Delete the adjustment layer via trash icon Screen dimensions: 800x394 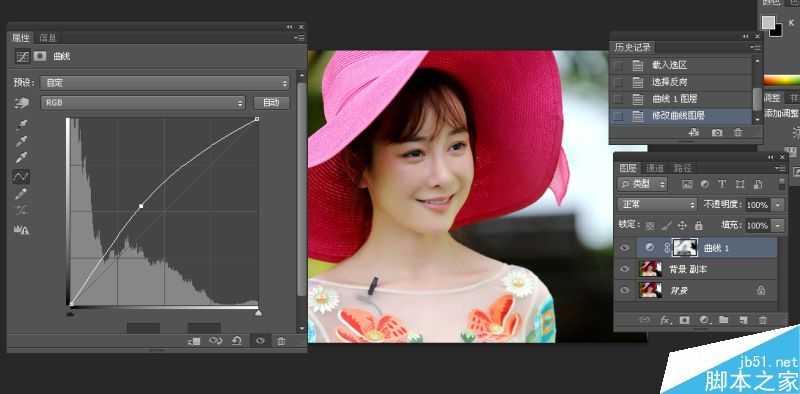coord(281,341)
